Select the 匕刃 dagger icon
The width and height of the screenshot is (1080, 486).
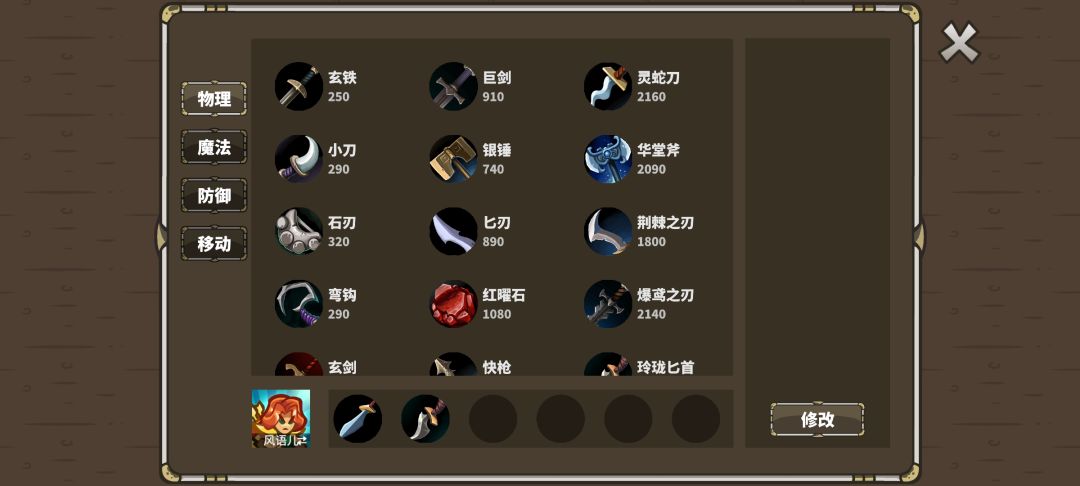pos(453,231)
